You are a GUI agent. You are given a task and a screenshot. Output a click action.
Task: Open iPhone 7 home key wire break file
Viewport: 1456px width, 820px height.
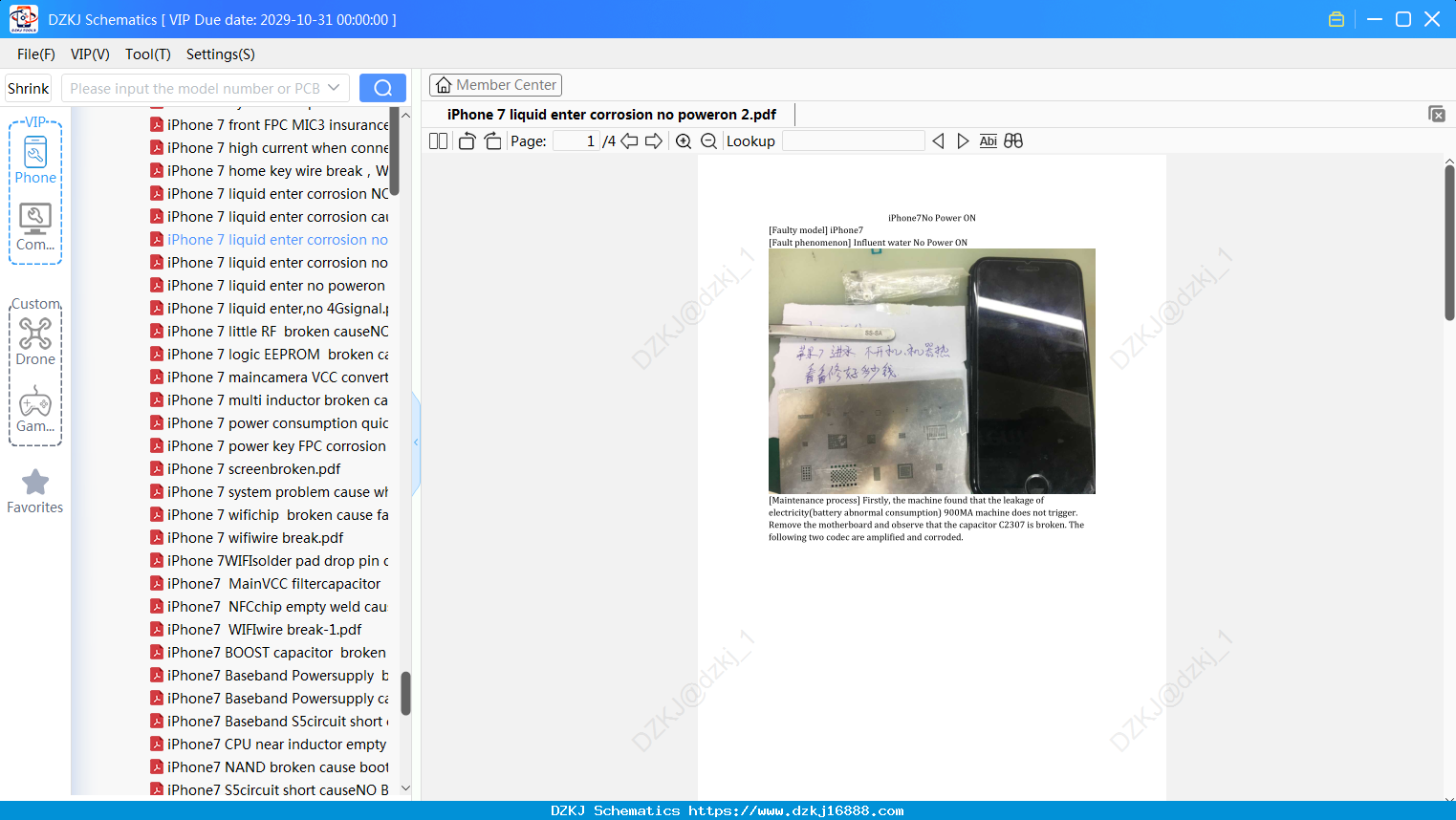click(277, 170)
